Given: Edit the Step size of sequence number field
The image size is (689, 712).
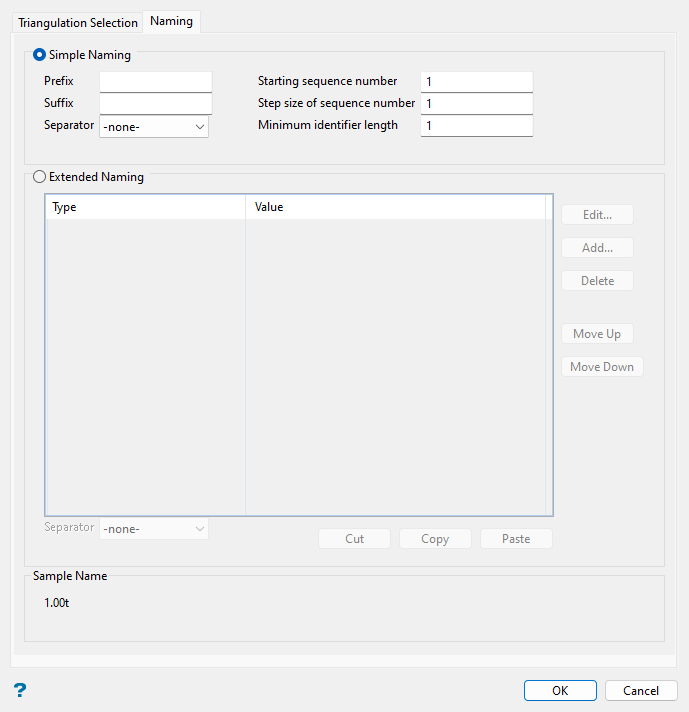Looking at the screenshot, I should tap(476, 103).
